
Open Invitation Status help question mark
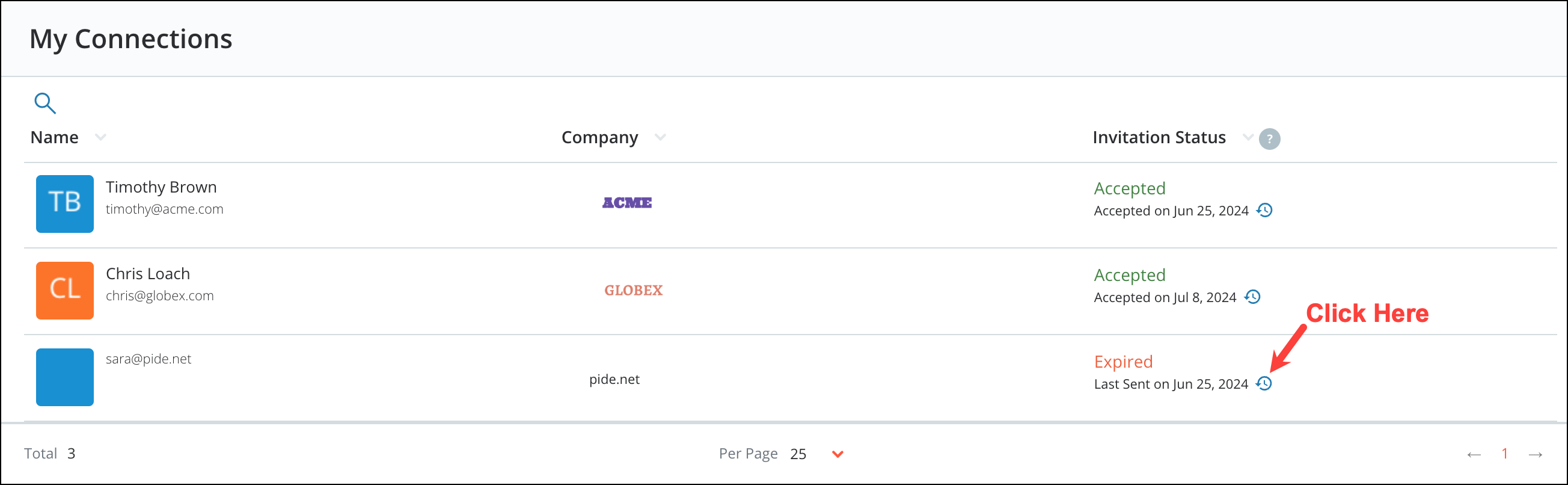(1269, 139)
